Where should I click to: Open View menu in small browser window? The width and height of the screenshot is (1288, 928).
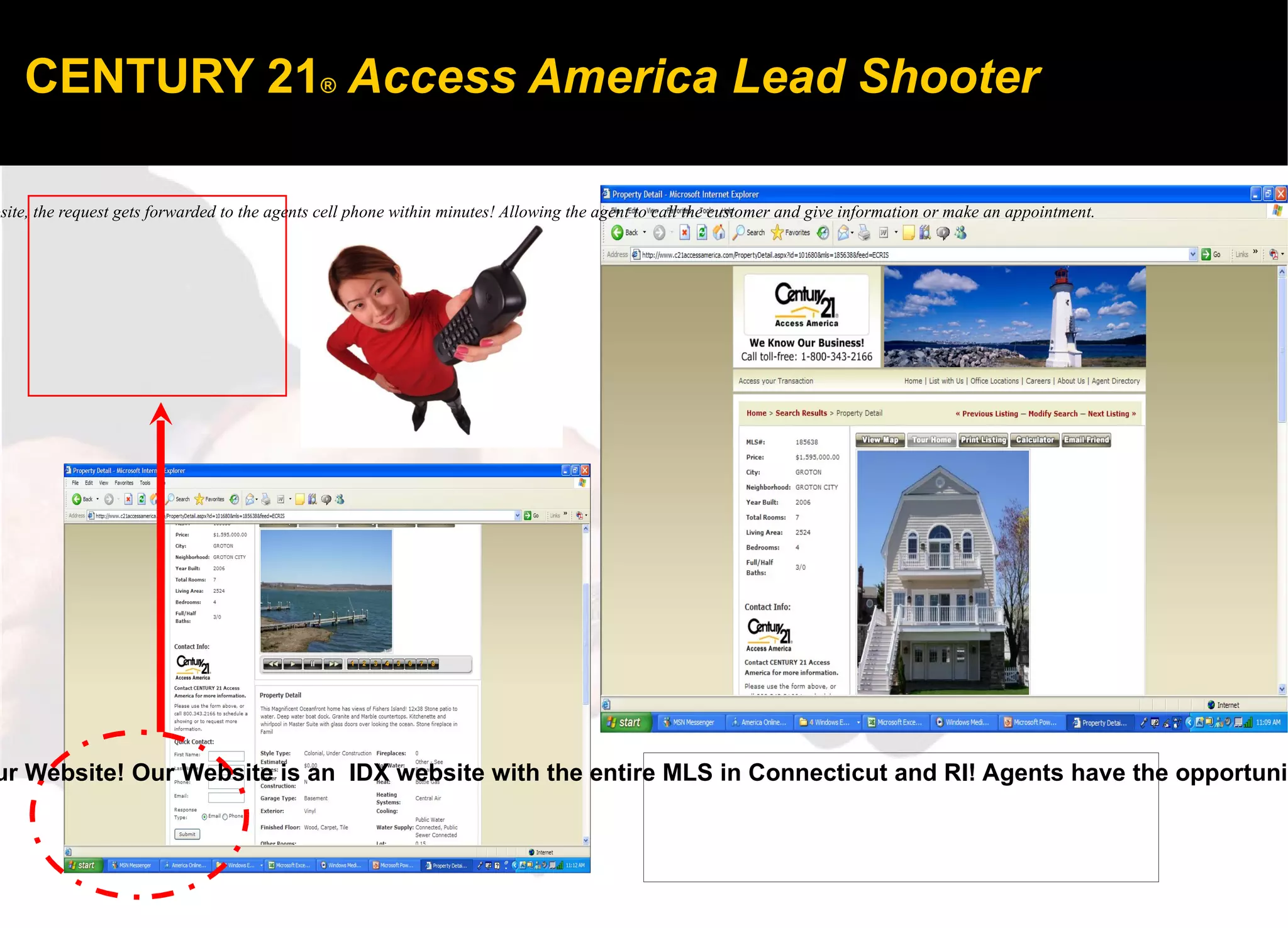pos(104,483)
